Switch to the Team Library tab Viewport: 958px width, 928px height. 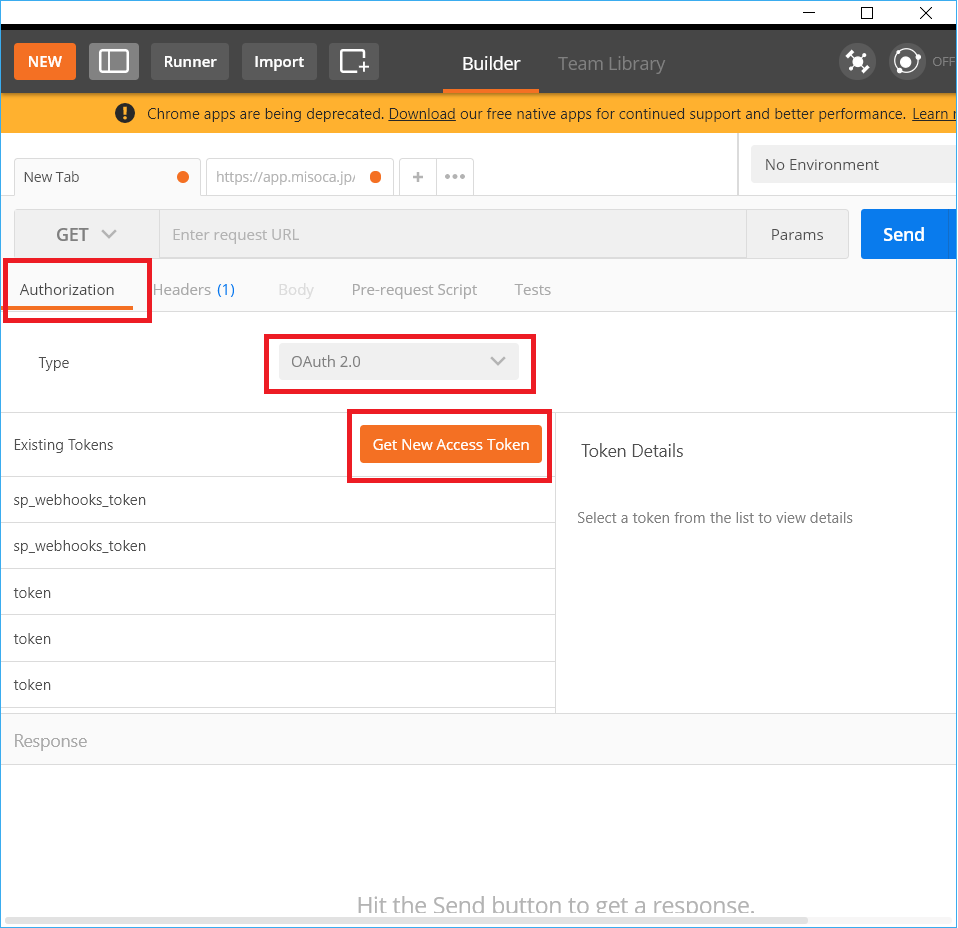click(612, 64)
